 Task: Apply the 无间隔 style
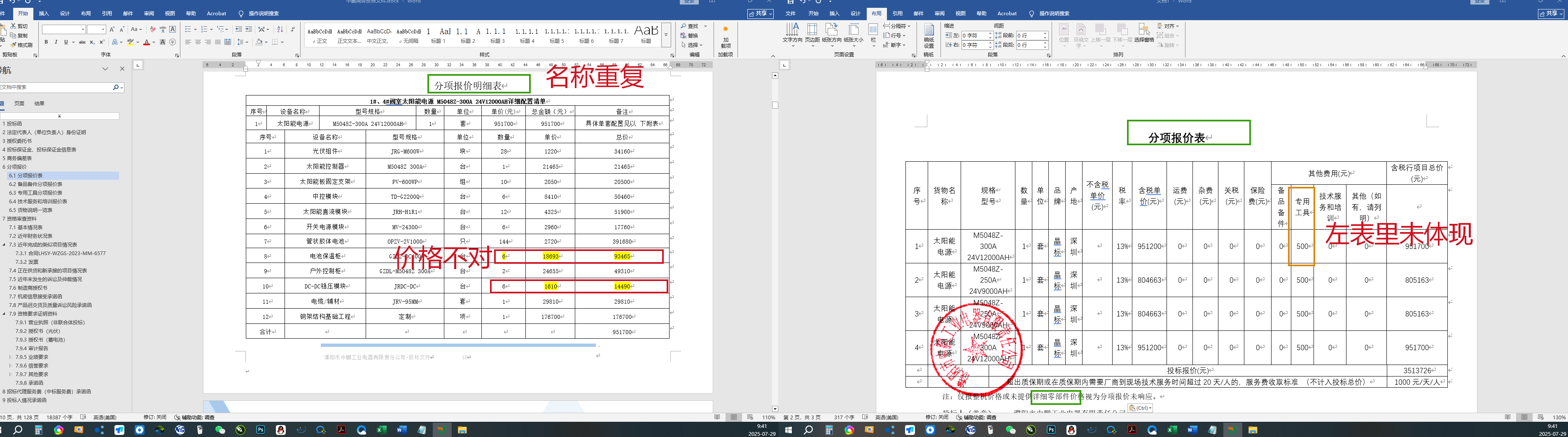[x=408, y=35]
